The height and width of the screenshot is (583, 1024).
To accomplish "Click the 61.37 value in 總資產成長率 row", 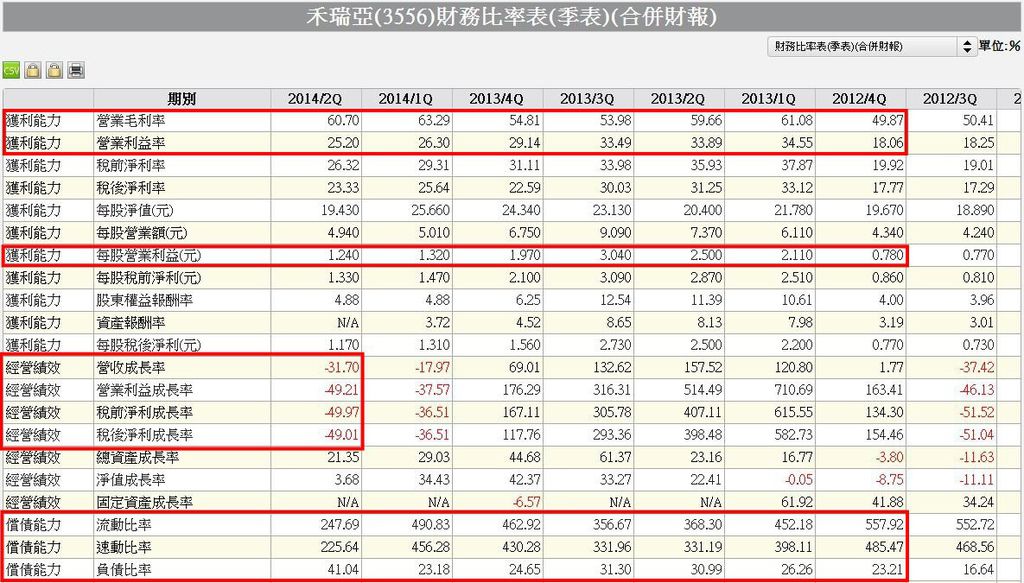I will click(615, 458).
